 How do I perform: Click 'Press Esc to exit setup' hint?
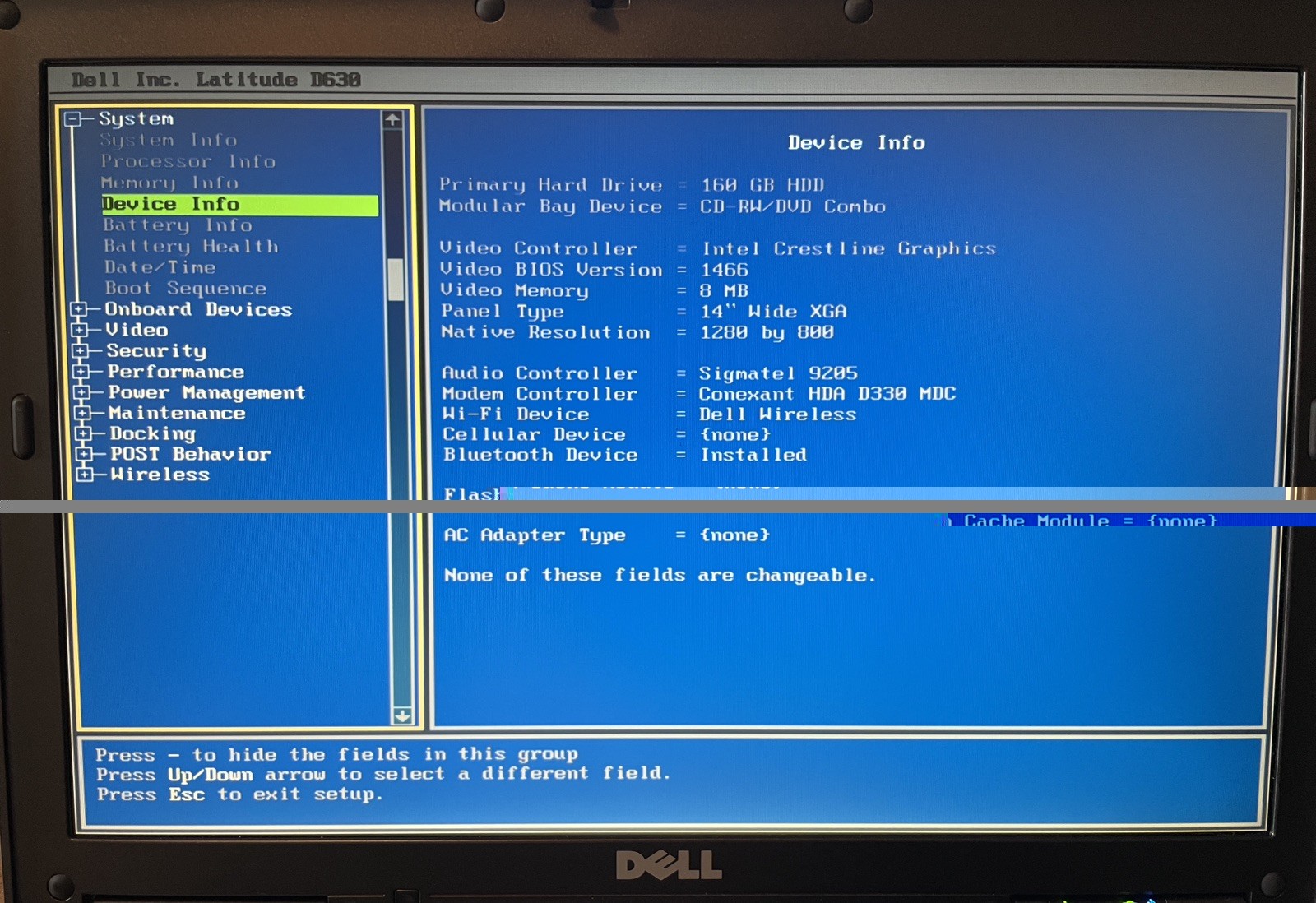[x=240, y=794]
